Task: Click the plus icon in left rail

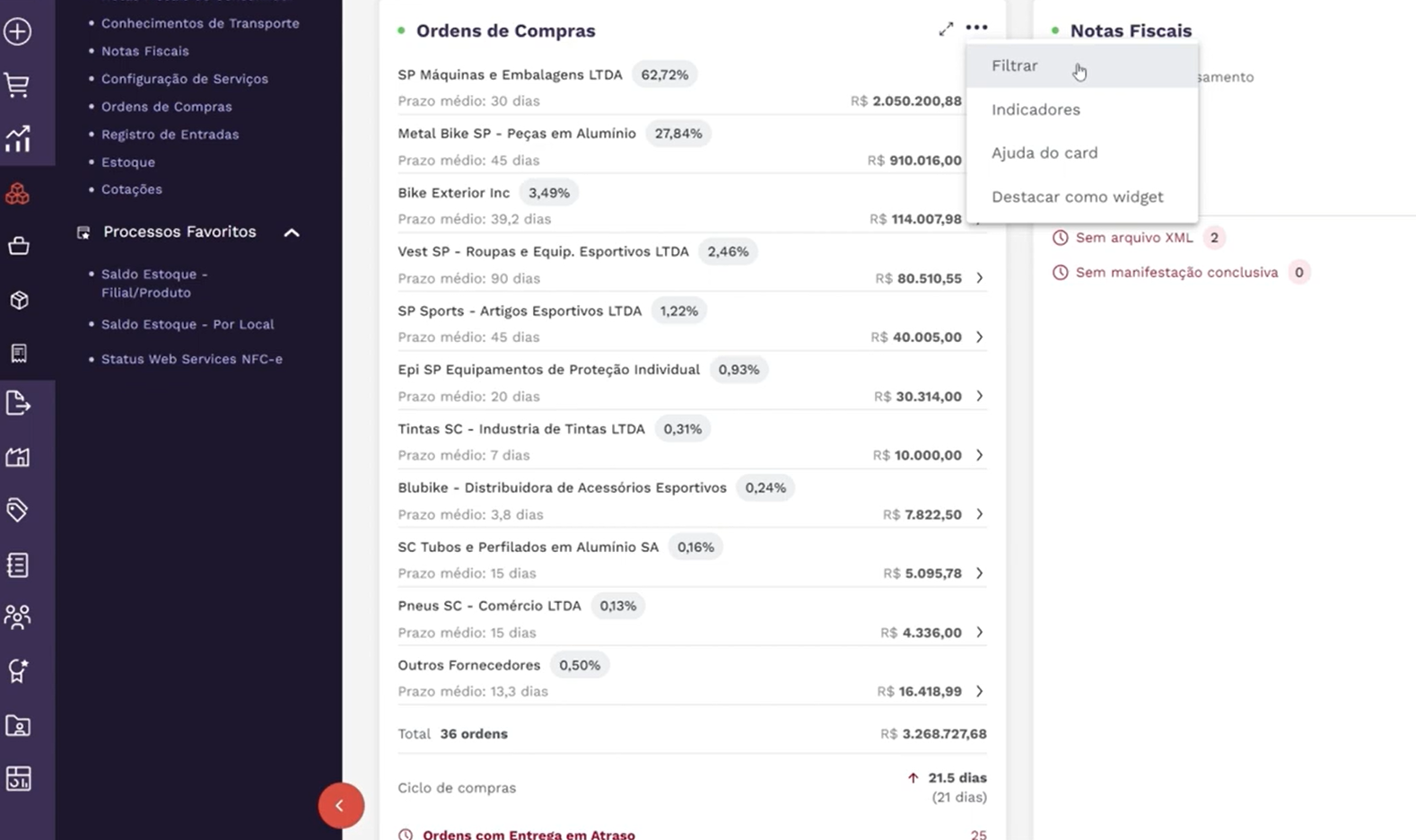Action: (x=18, y=31)
